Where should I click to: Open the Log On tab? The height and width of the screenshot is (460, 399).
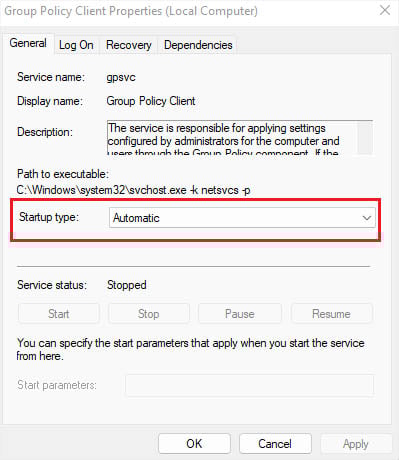pos(76,45)
